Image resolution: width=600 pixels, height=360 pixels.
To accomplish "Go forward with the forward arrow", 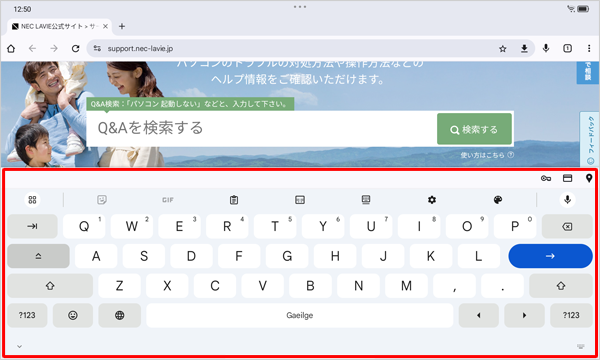I will click(x=54, y=49).
